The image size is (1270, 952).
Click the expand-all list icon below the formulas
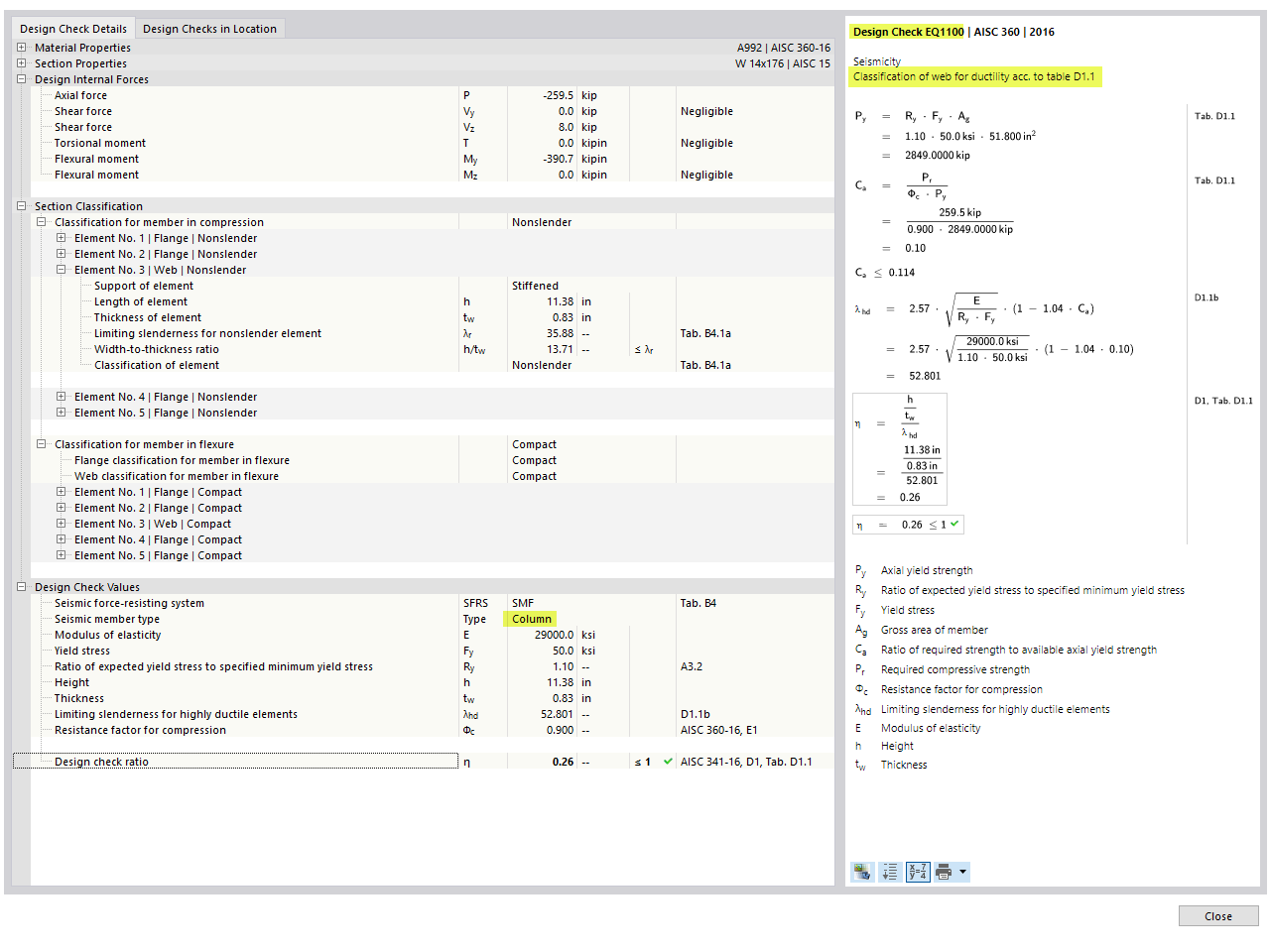(x=890, y=872)
